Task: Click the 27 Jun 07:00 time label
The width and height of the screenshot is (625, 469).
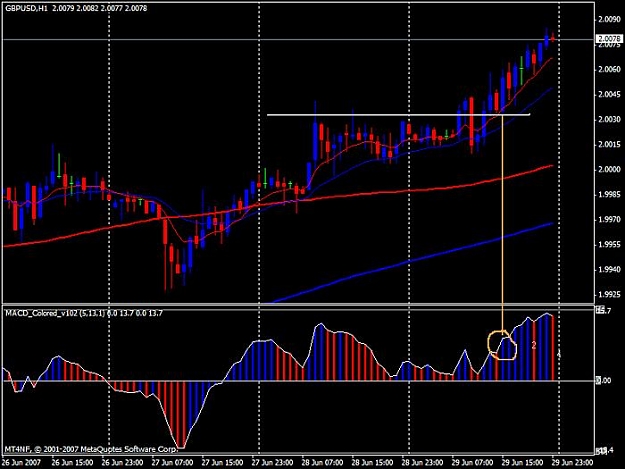Action: click(172, 463)
